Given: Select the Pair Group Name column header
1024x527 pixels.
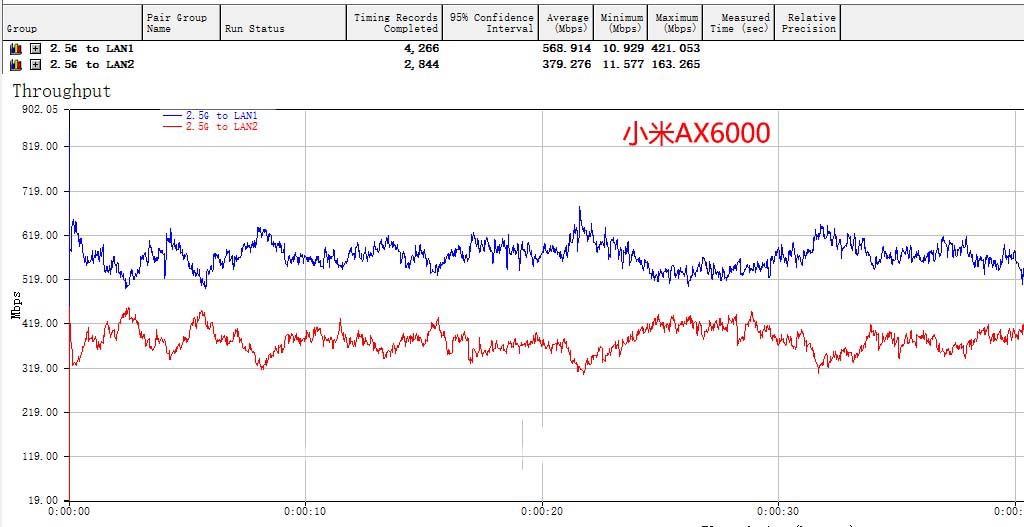Looking at the screenshot, I should point(182,23).
